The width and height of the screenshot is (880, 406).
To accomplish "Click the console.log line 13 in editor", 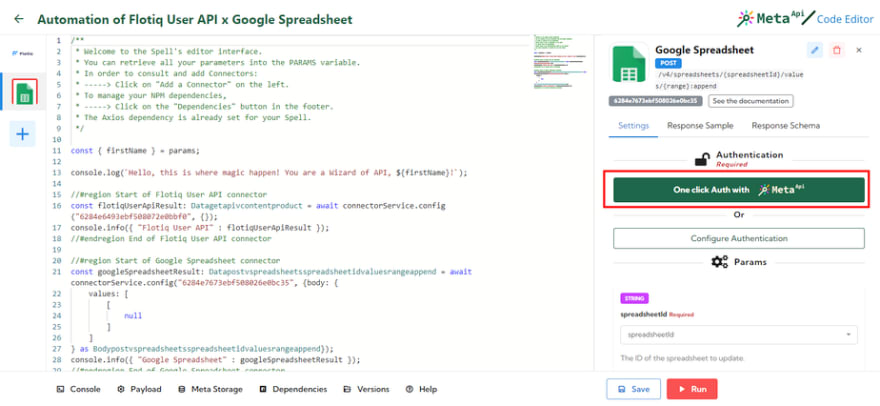I will click(x=269, y=173).
